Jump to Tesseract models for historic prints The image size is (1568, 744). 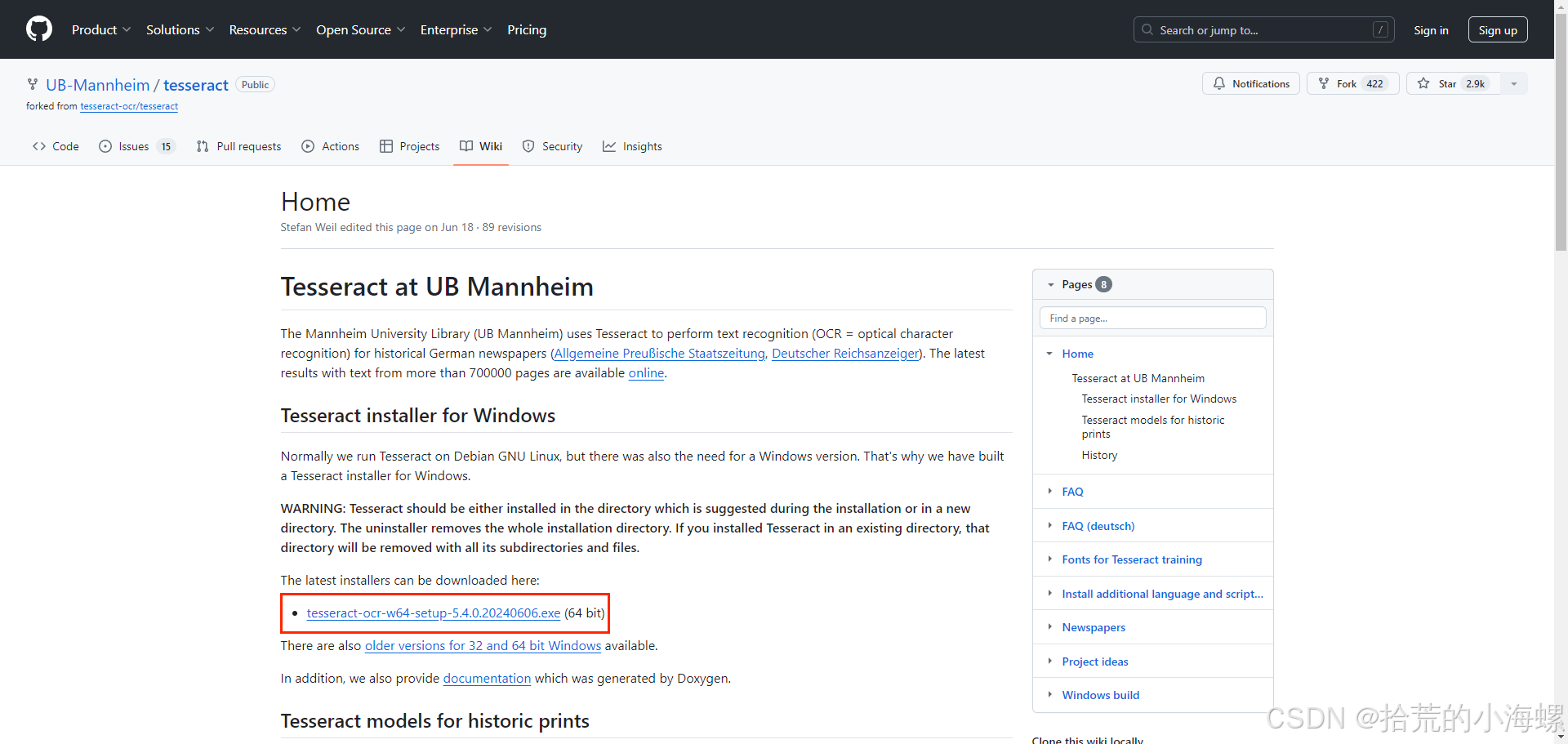pos(1153,426)
